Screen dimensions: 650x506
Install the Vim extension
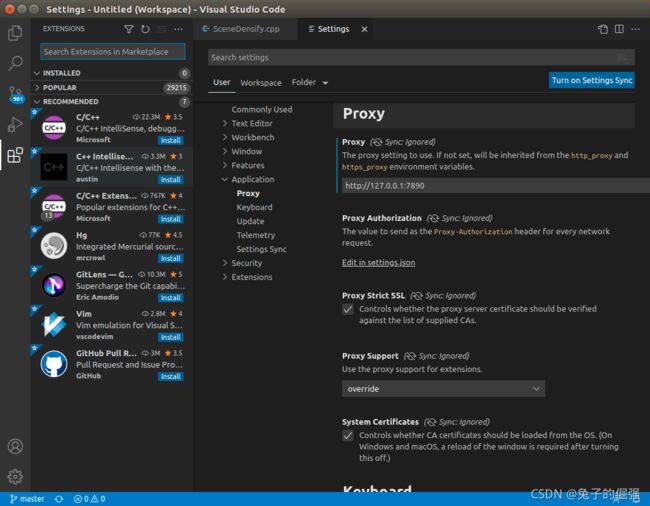[x=170, y=337]
